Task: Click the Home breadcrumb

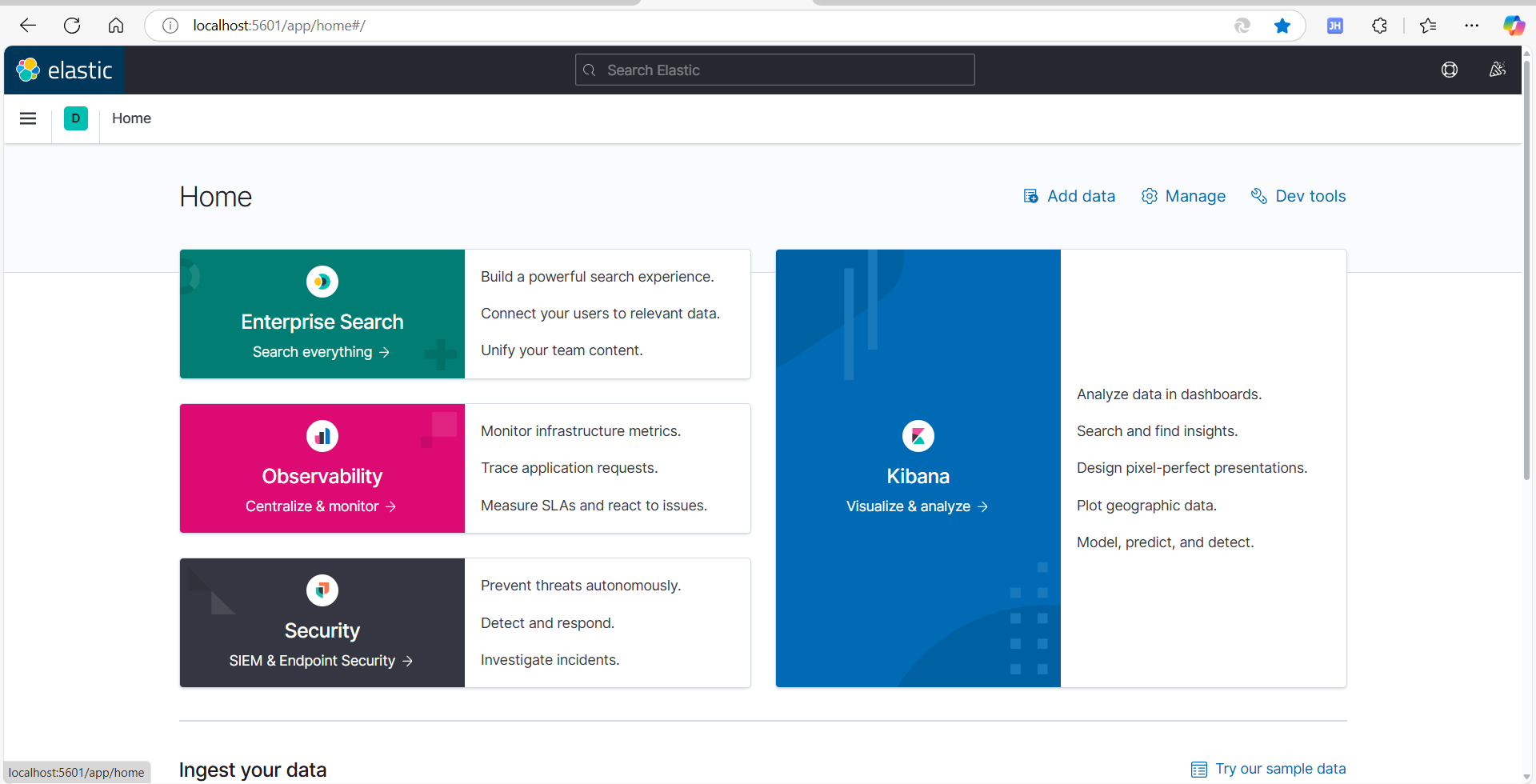Action: click(131, 118)
